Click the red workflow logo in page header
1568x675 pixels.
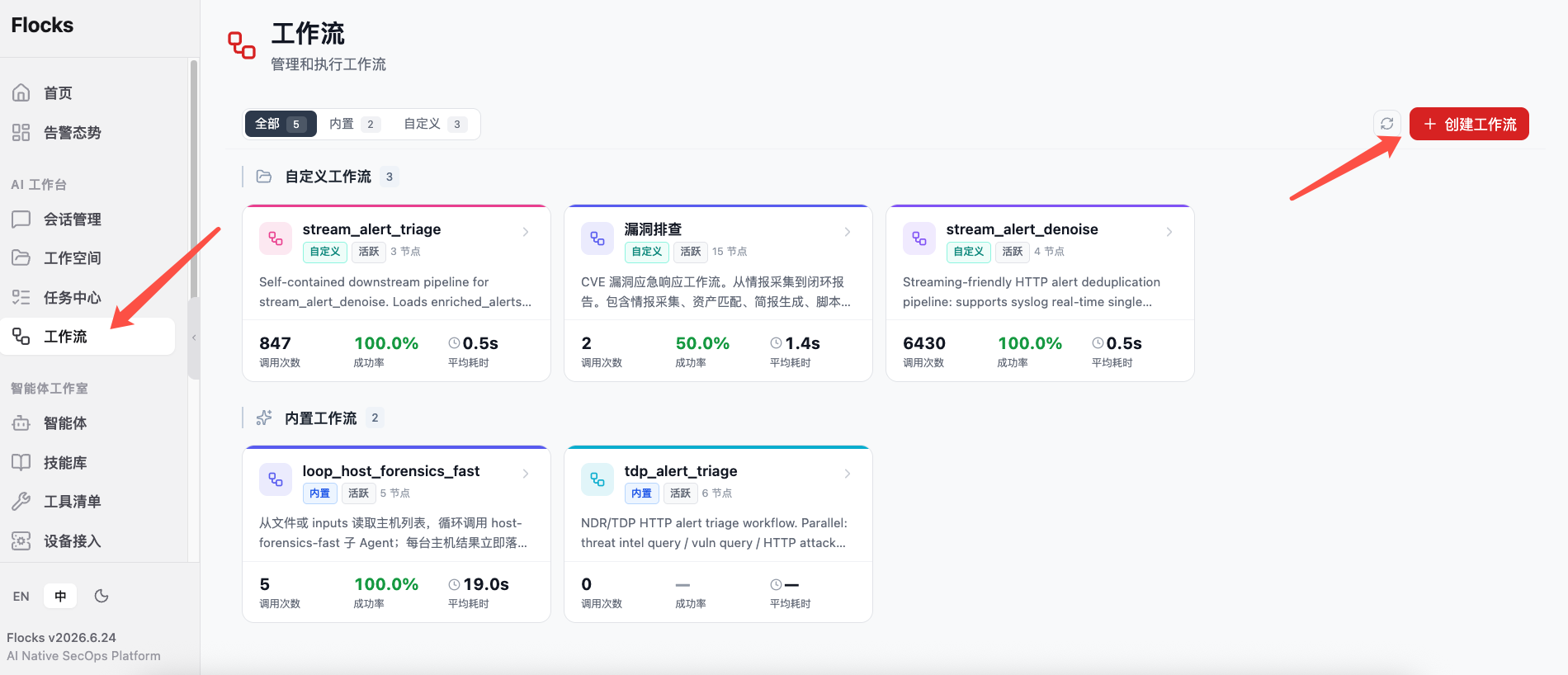pyautogui.click(x=242, y=45)
